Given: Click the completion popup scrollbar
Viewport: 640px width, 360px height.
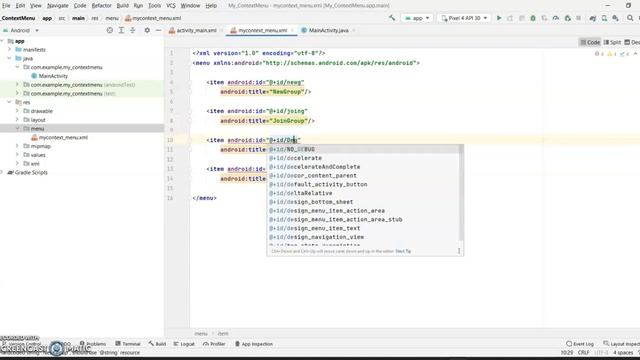Looking at the screenshot, I should (461, 192).
